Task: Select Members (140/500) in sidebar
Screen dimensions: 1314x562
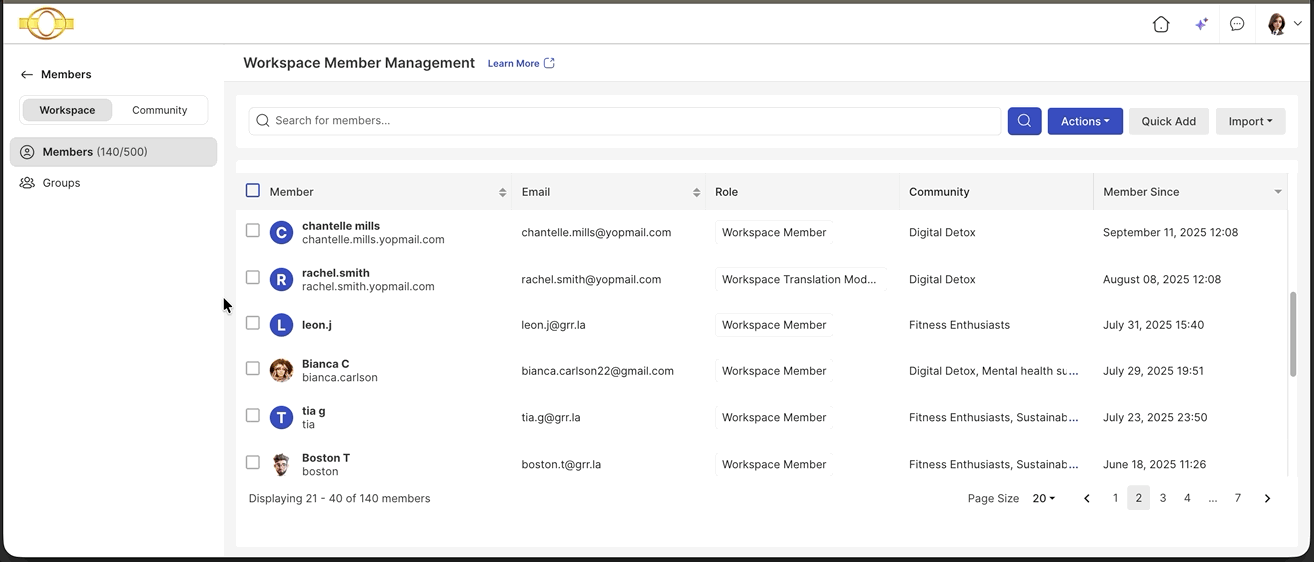Action: pyautogui.click(x=113, y=152)
